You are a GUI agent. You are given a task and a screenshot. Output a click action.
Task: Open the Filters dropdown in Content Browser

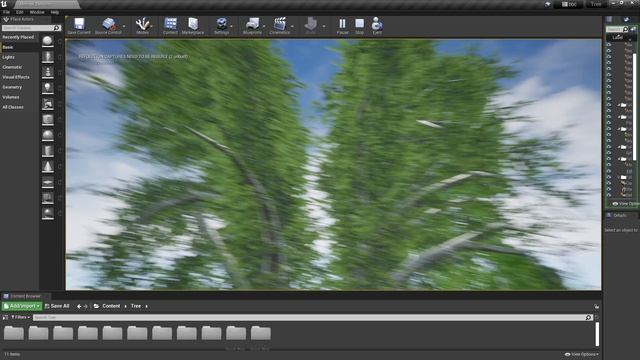pyautogui.click(x=20, y=317)
